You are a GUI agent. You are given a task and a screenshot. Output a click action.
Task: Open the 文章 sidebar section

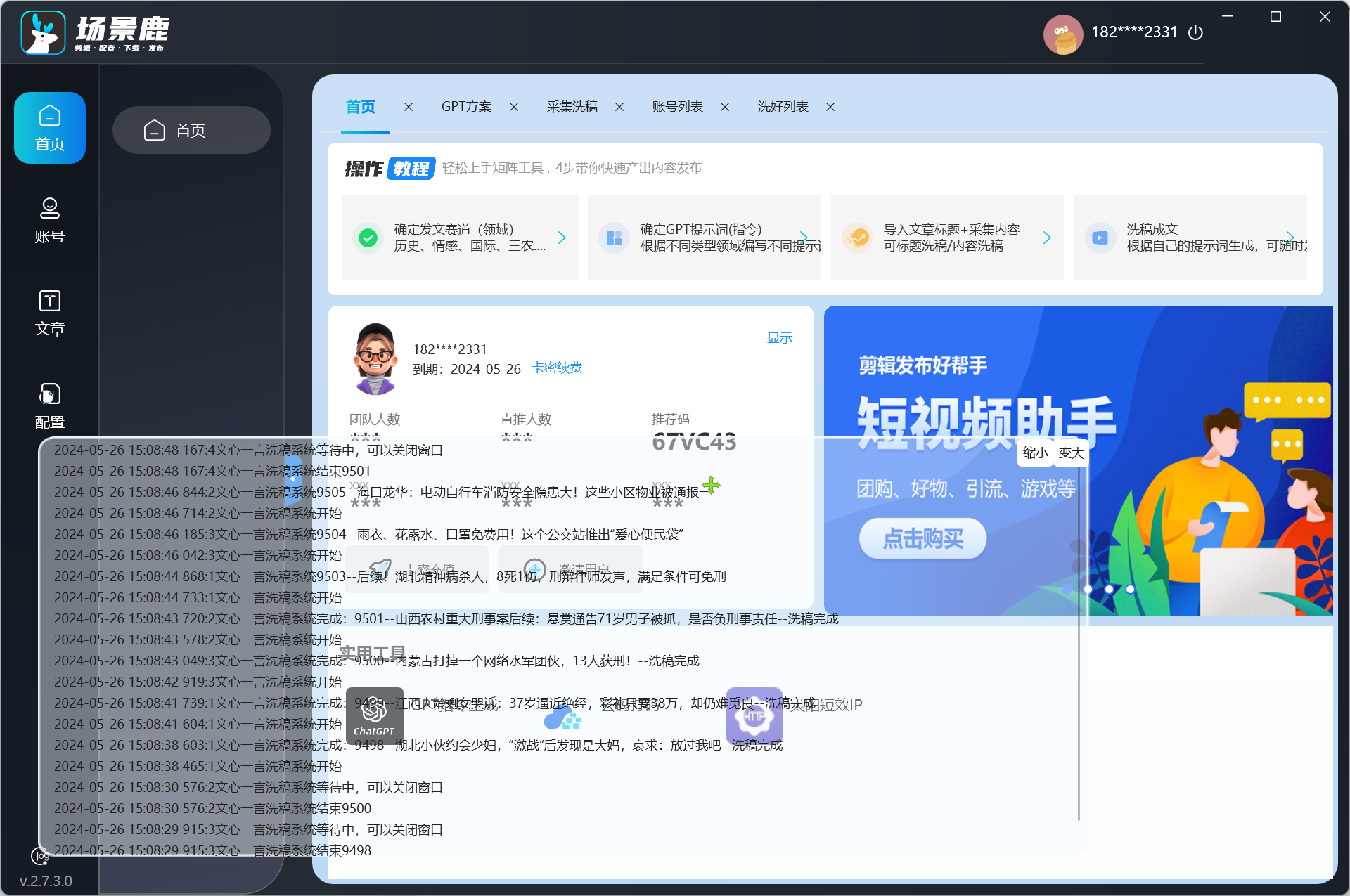pyautogui.click(x=49, y=313)
